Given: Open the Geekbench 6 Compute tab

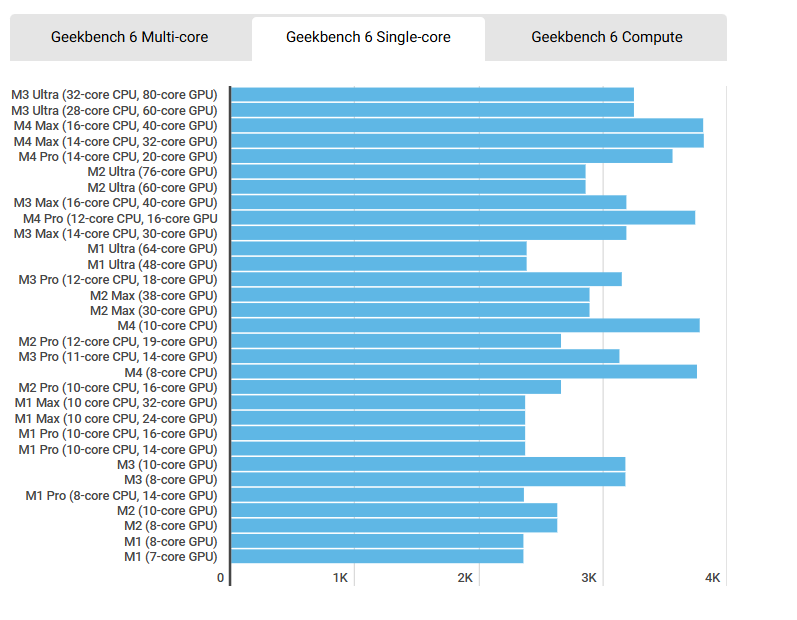Looking at the screenshot, I should pyautogui.click(x=606, y=37).
